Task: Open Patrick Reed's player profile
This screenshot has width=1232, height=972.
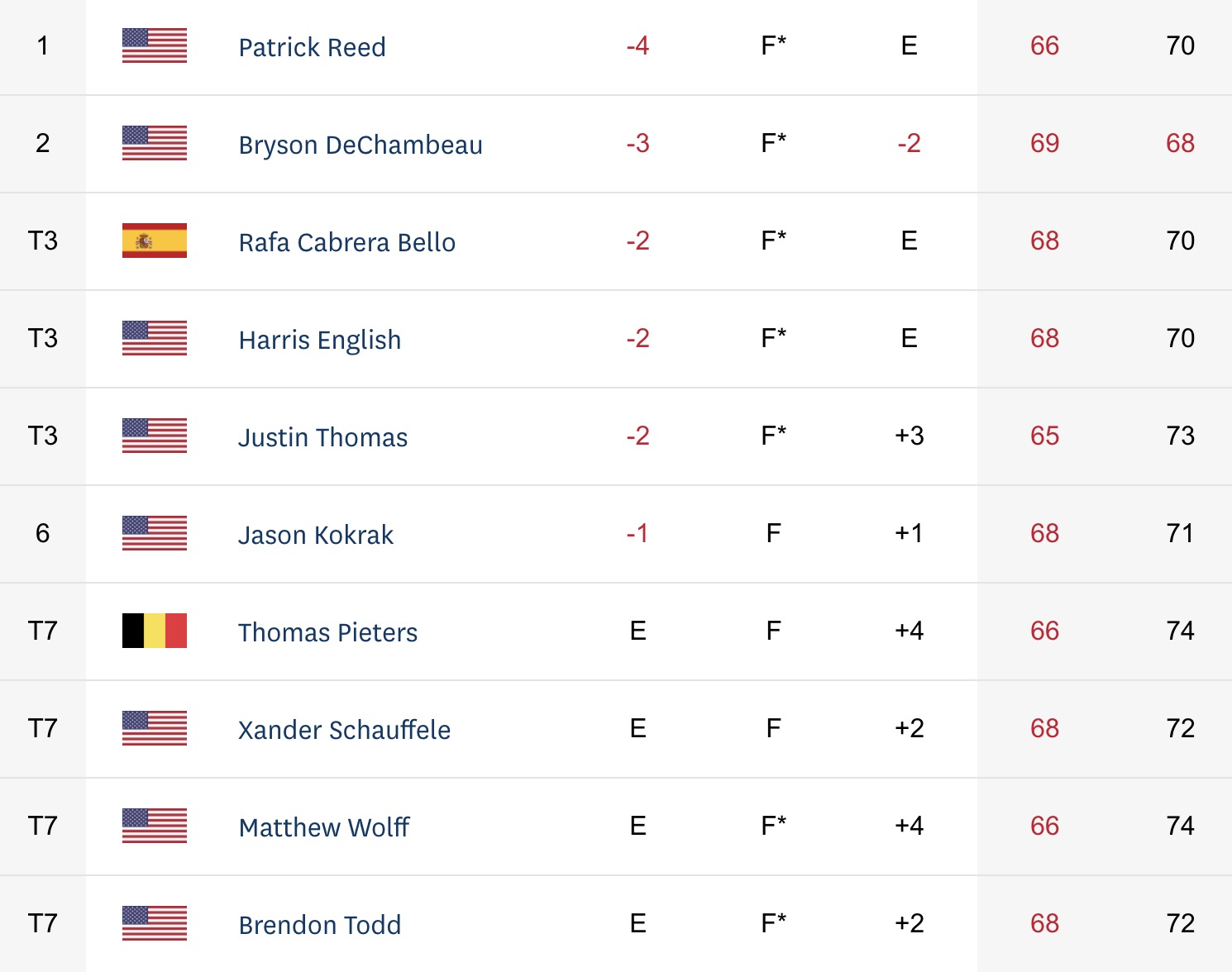Action: tap(312, 47)
